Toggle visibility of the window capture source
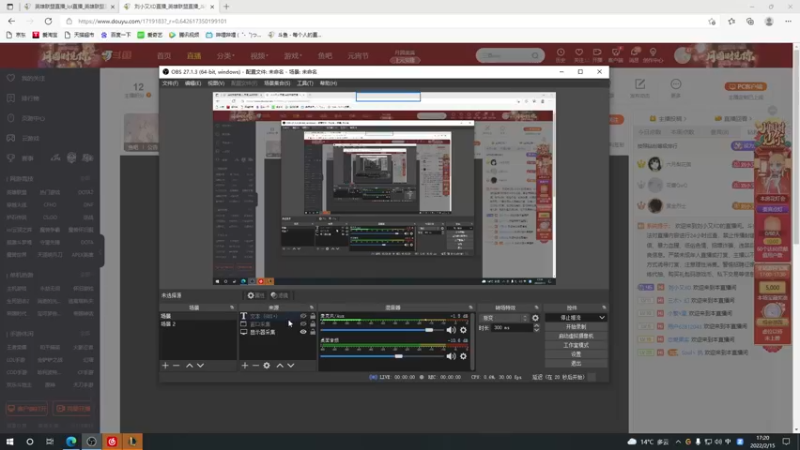This screenshot has height=450, width=800. coord(303,324)
